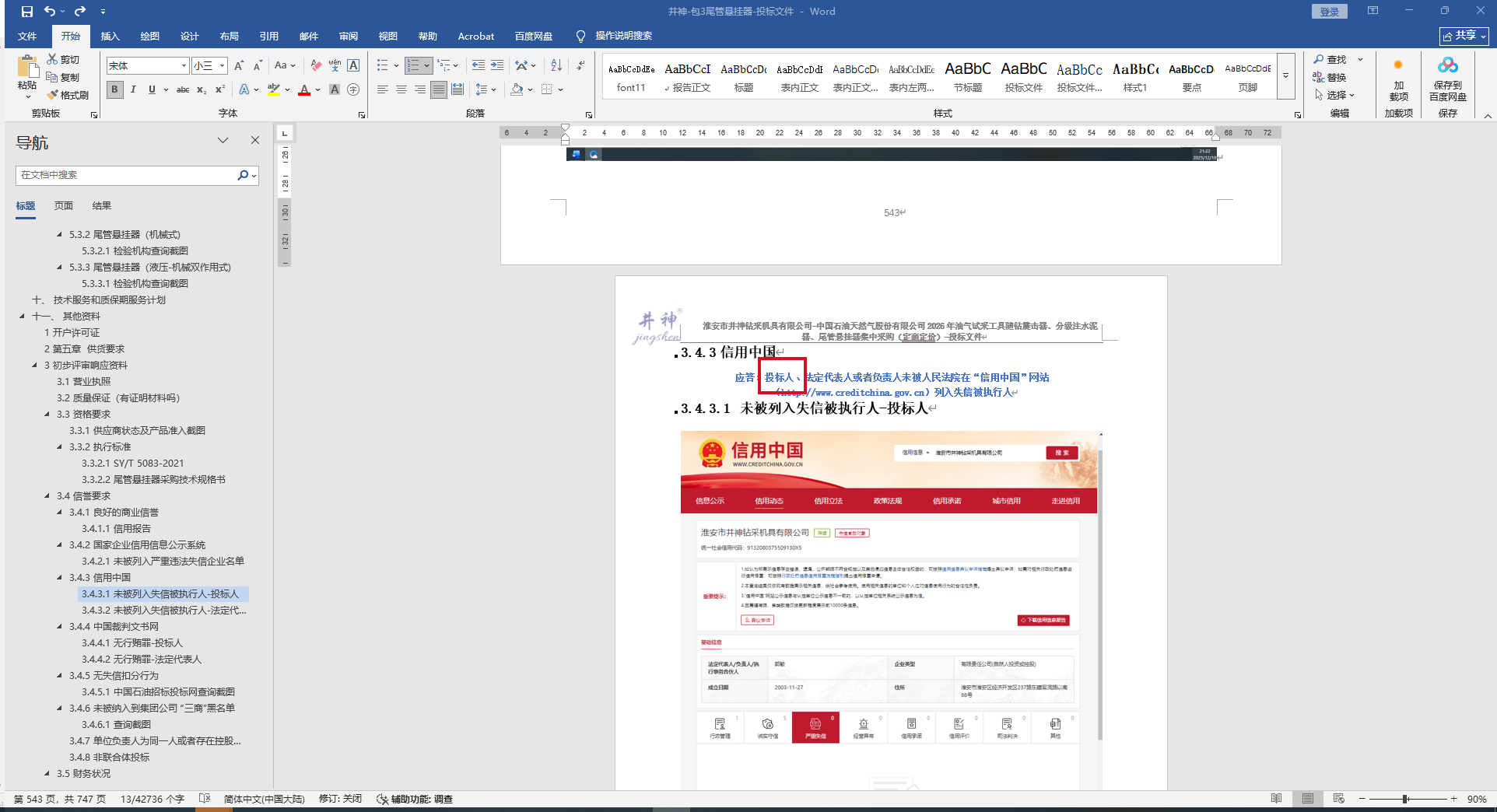The image size is (1497, 812).
Task: Save the file to 百度网盘
Action: (x=1448, y=78)
